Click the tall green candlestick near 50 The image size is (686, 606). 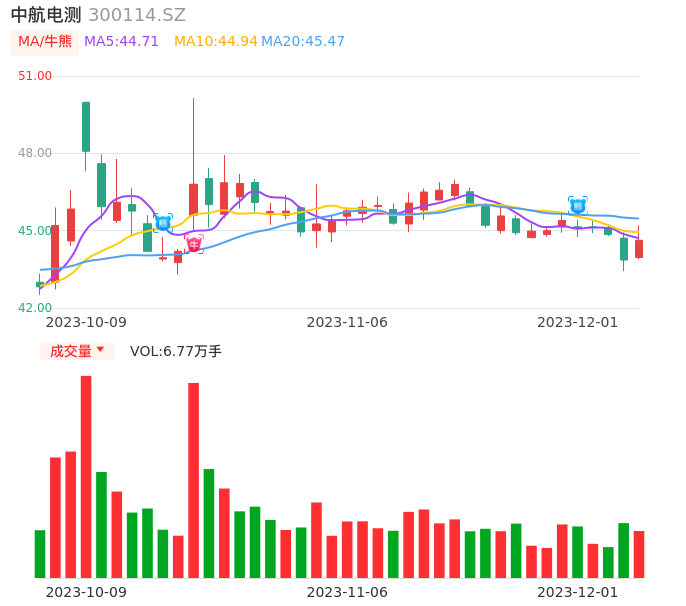pyautogui.click(x=86, y=127)
